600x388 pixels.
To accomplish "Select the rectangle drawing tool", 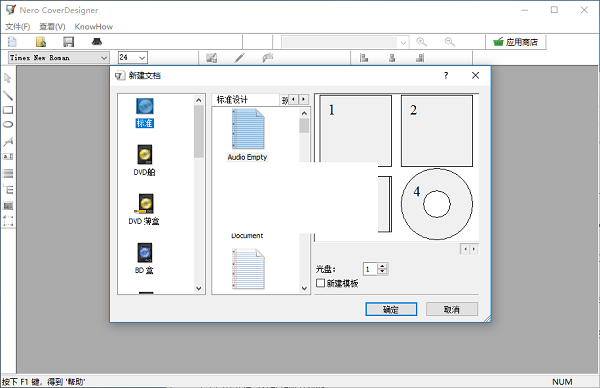I will pos(8,110).
